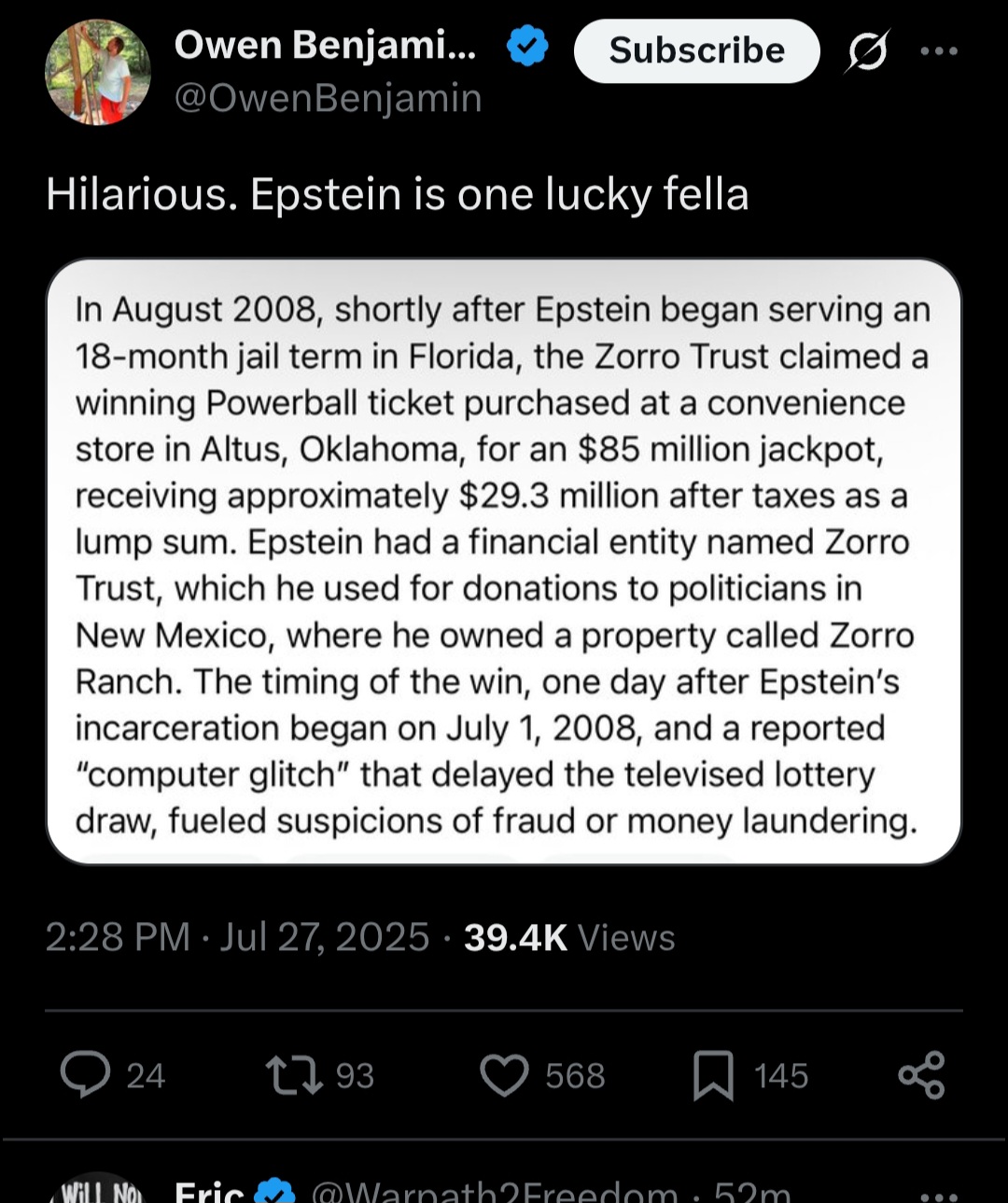The width and height of the screenshot is (1008, 1203).
Task: Tap the repost icon
Action: pos(294,1074)
